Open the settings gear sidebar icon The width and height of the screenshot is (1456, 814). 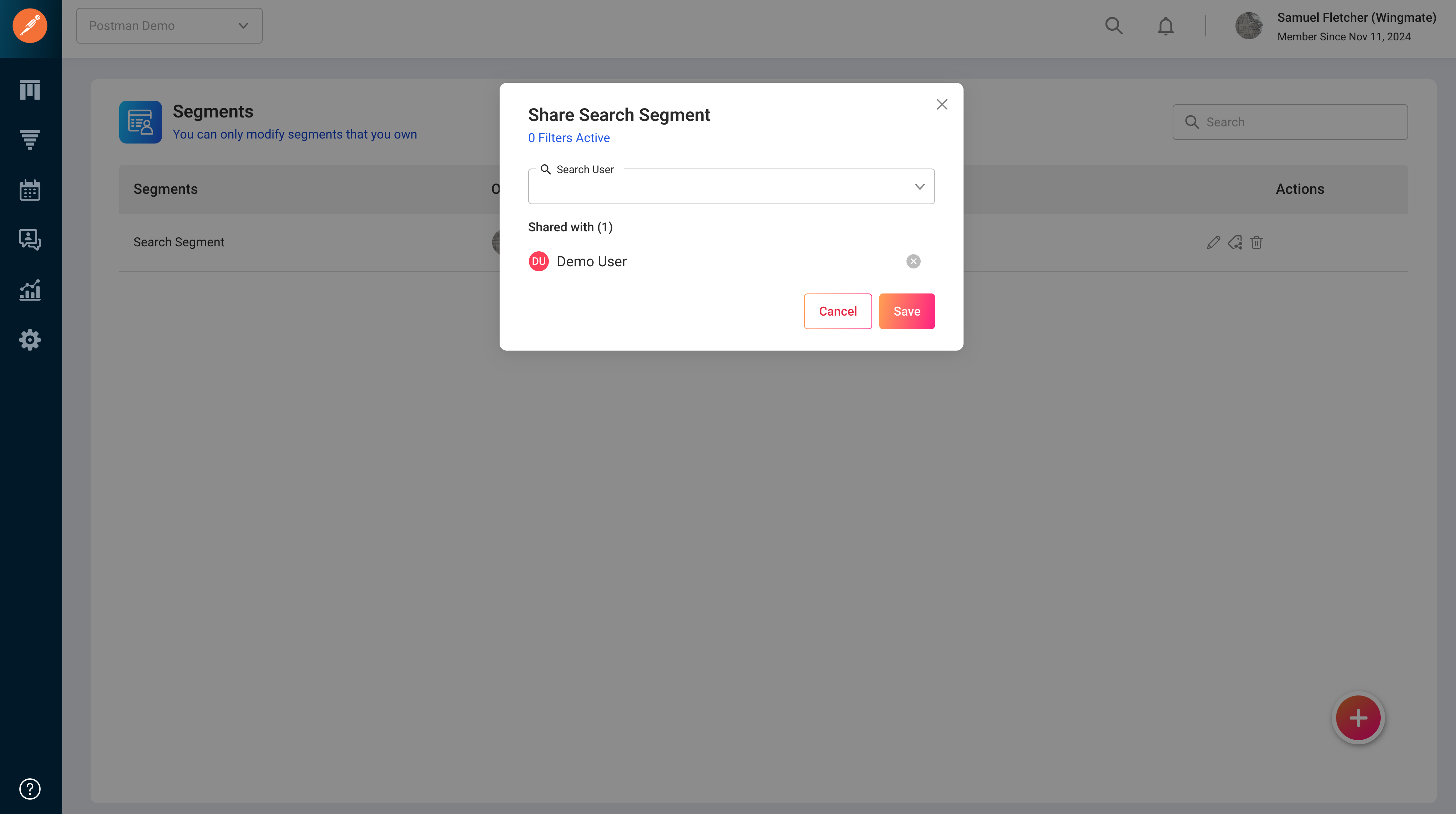pyautogui.click(x=30, y=340)
